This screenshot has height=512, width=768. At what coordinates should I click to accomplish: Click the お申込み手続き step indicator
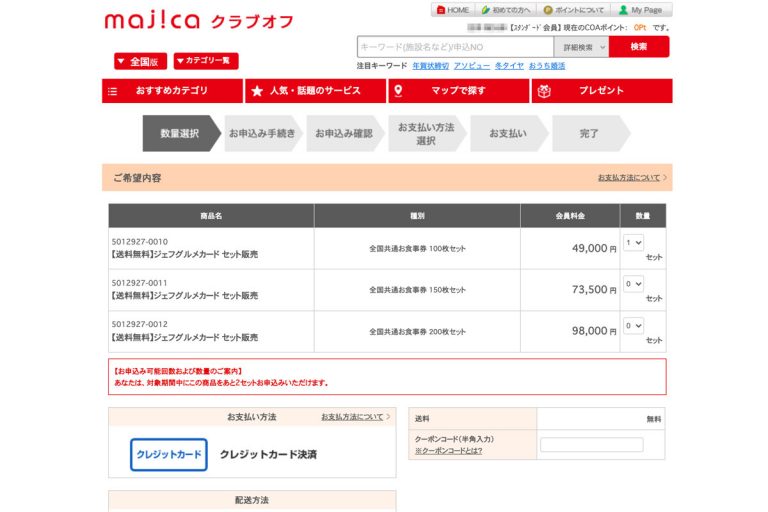tap(264, 133)
